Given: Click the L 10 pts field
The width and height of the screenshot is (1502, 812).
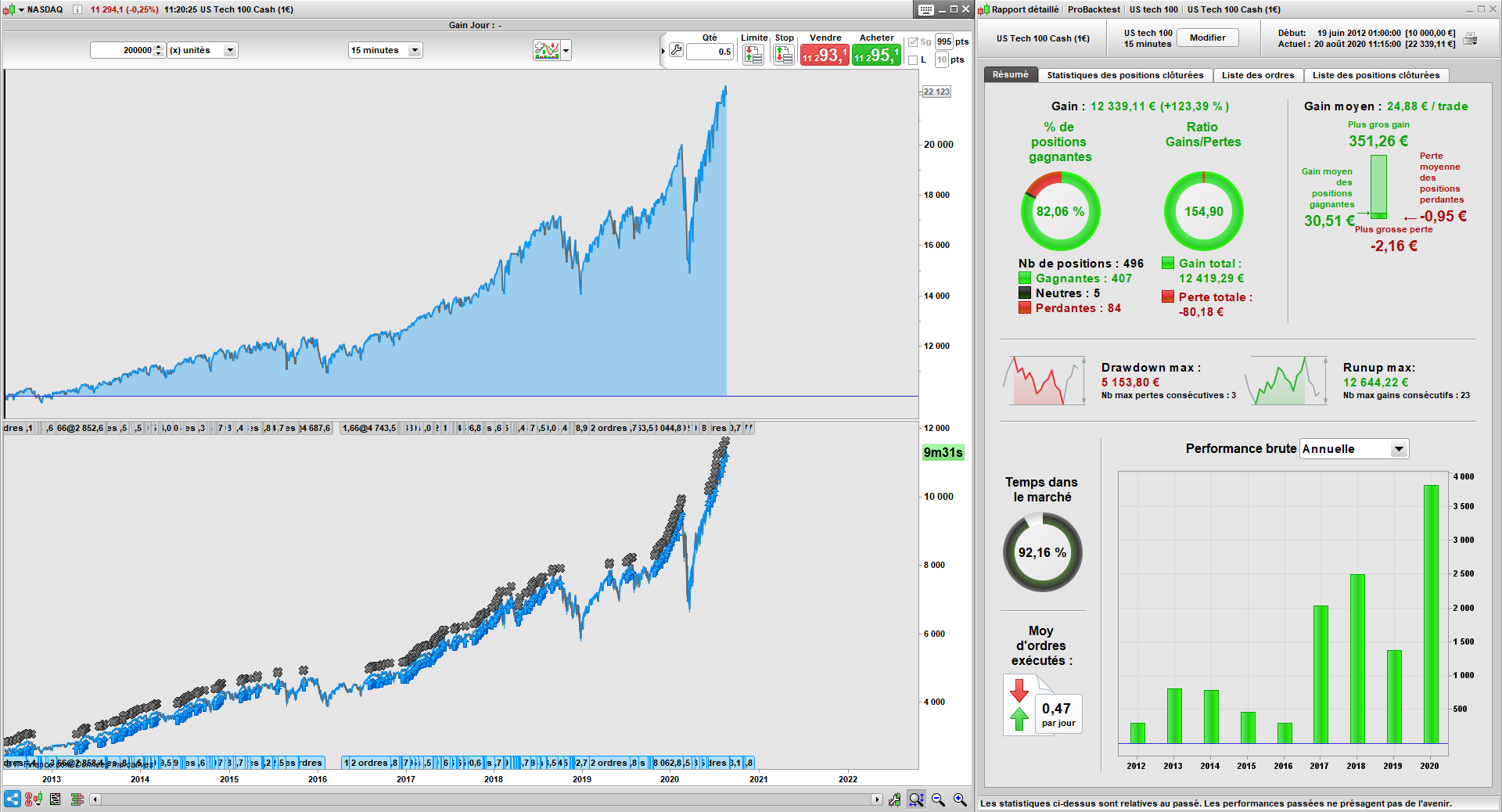Looking at the screenshot, I should pos(942,60).
